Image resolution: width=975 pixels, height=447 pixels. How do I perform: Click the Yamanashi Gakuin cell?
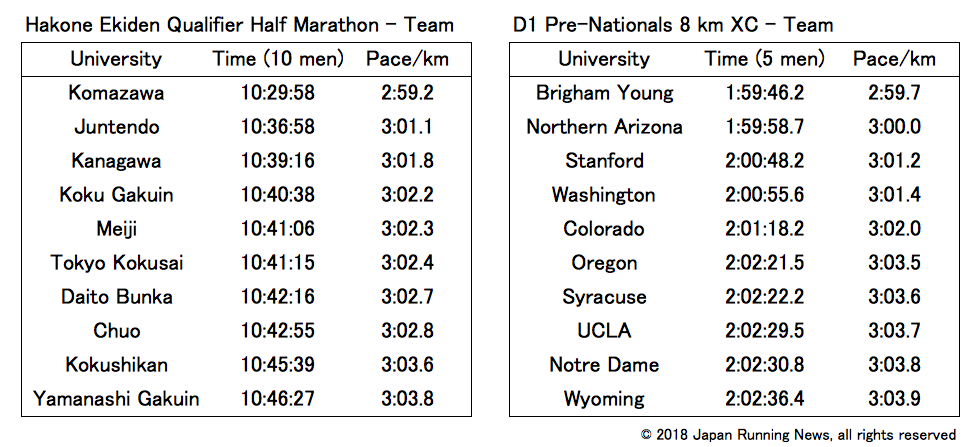116,399
